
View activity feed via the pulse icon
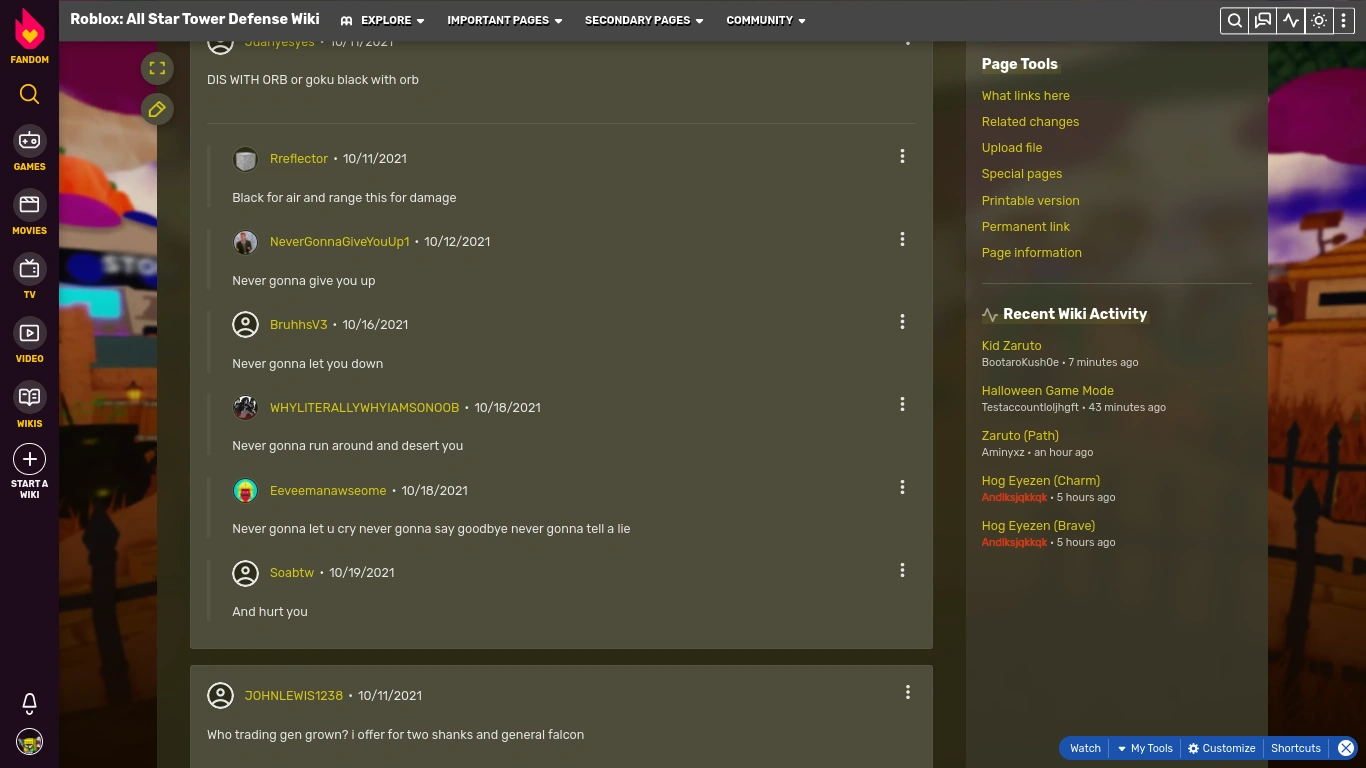click(x=1290, y=20)
